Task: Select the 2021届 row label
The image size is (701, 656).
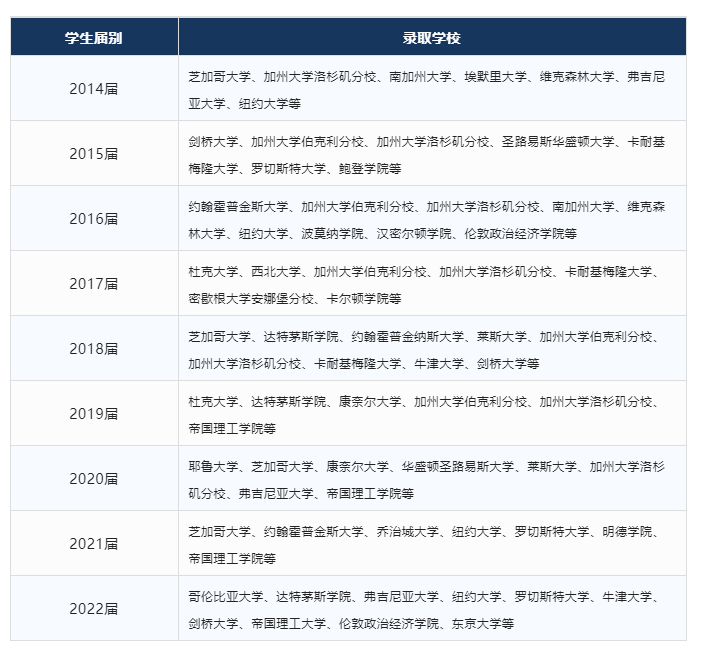Action: (x=94, y=543)
